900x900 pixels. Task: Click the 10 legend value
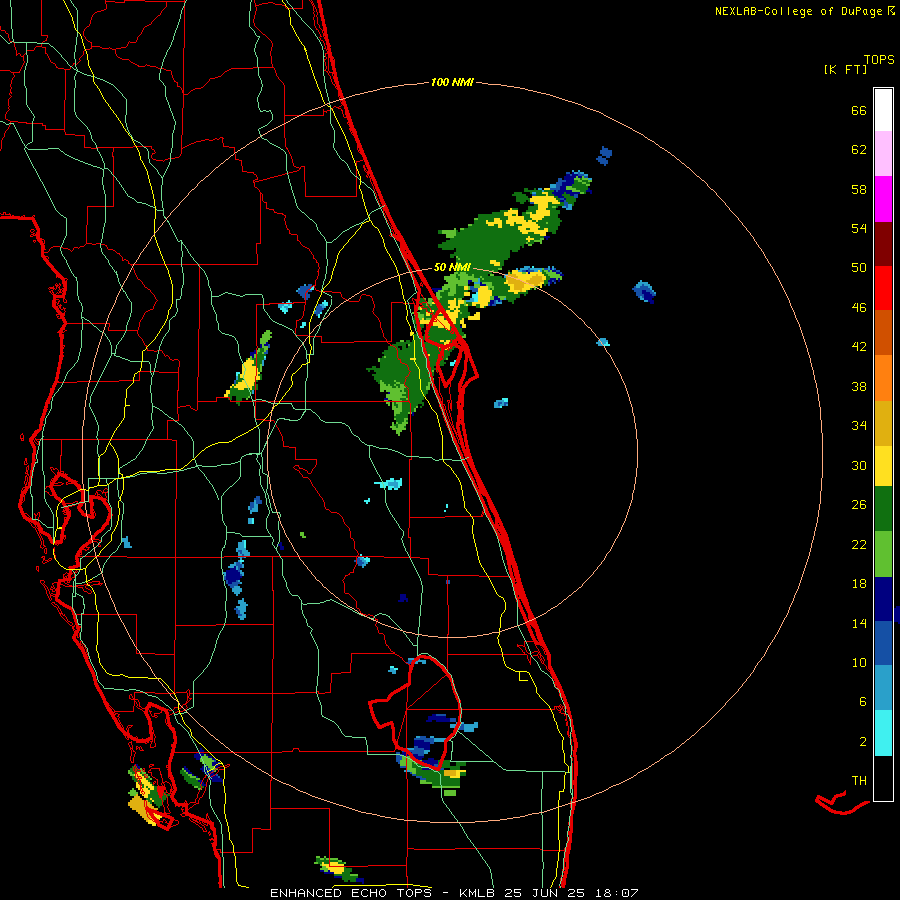tap(859, 662)
